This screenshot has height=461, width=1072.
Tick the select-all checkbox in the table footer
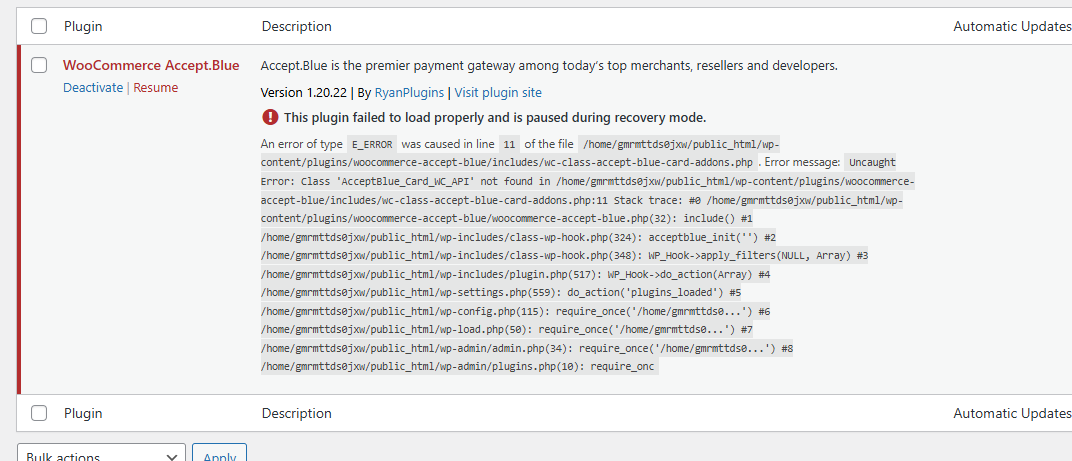pyautogui.click(x=39, y=413)
